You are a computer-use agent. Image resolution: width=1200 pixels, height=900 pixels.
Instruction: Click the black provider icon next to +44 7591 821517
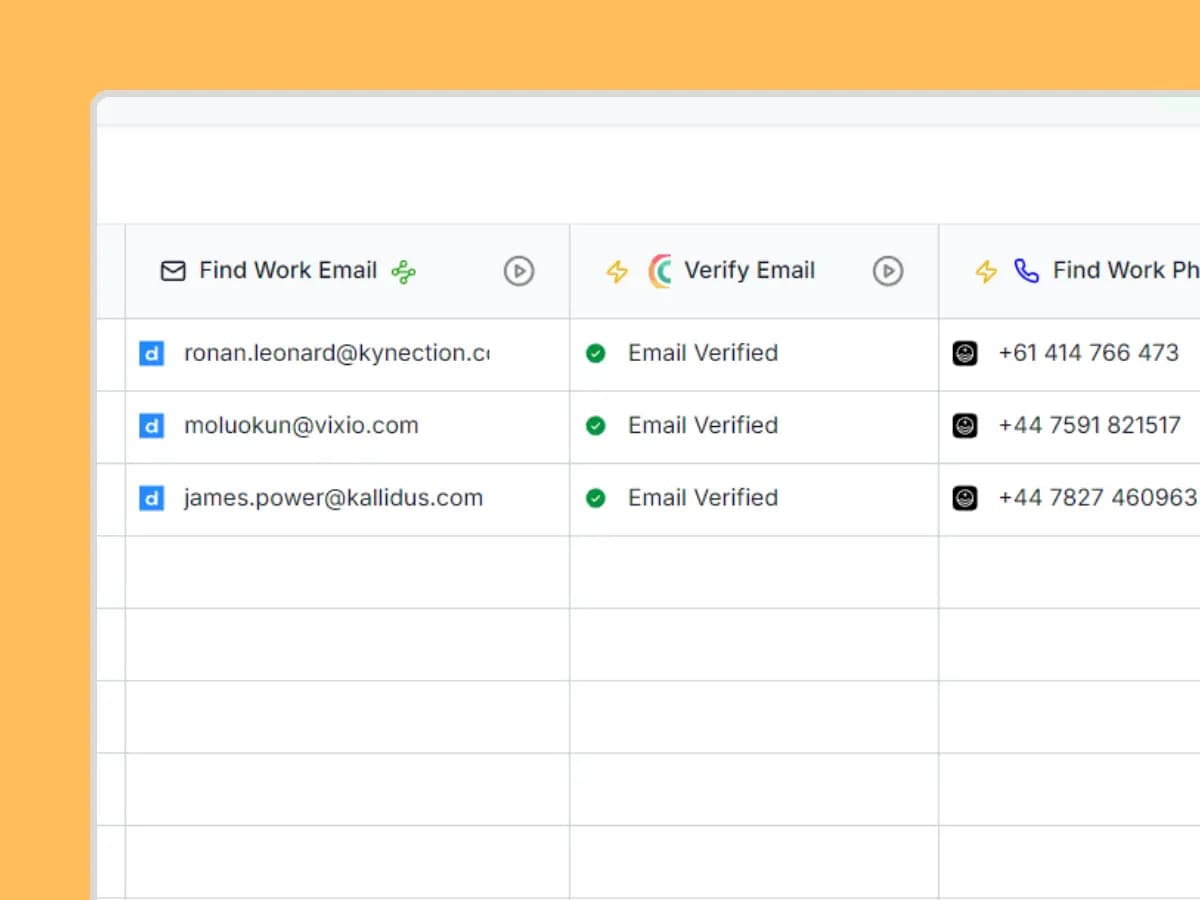964,425
